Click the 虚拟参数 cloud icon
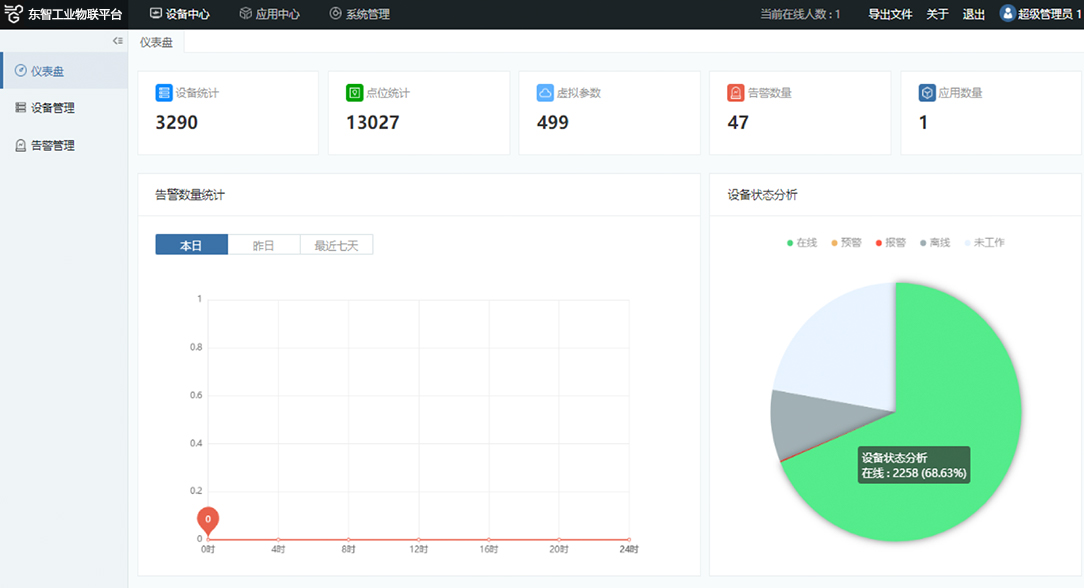This screenshot has height=588, width=1084. click(x=545, y=93)
